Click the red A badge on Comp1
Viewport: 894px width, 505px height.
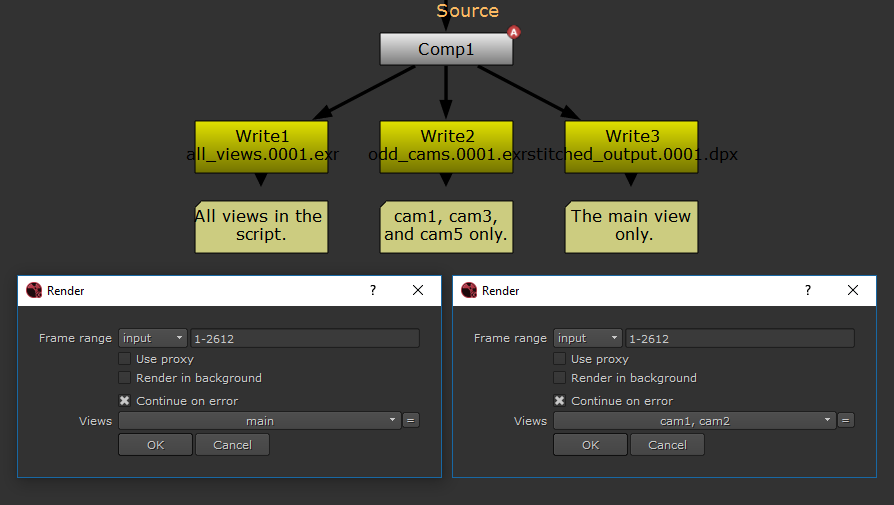point(514,32)
